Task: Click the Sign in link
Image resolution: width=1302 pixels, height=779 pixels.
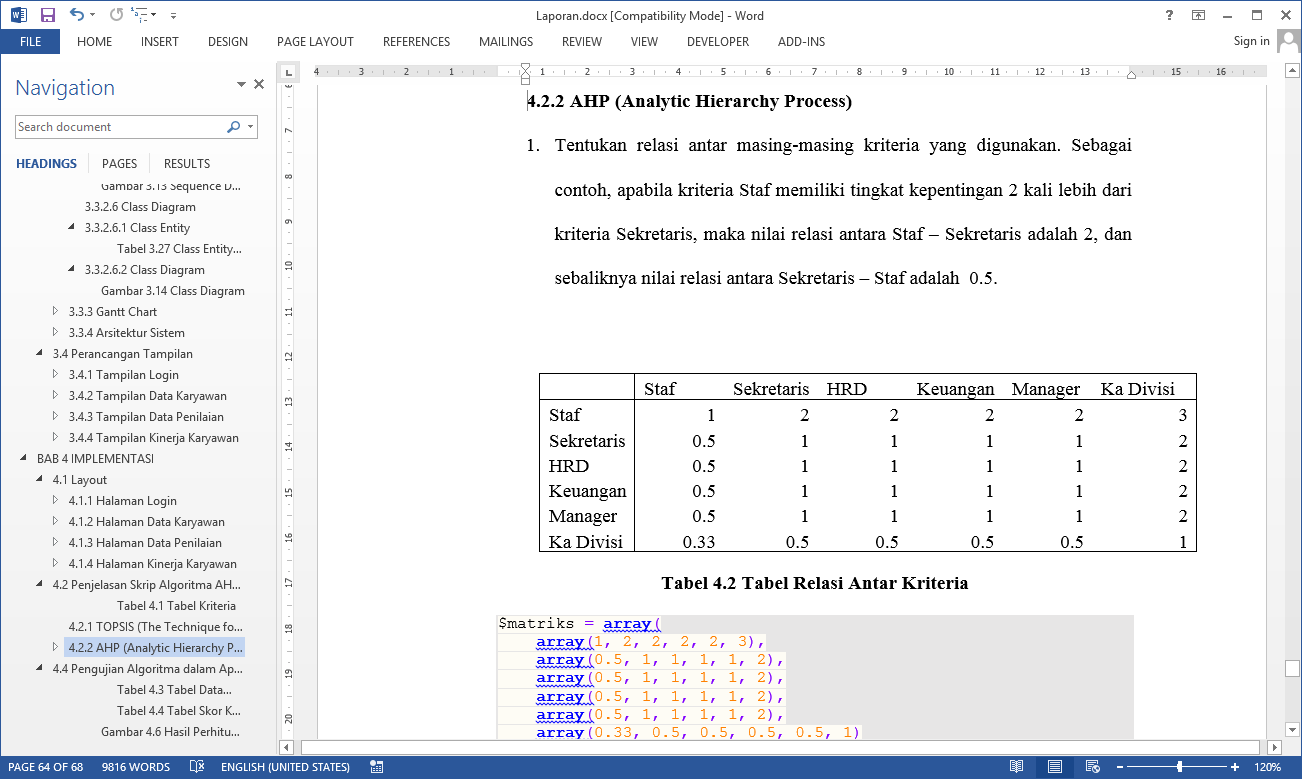Action: (x=1251, y=41)
